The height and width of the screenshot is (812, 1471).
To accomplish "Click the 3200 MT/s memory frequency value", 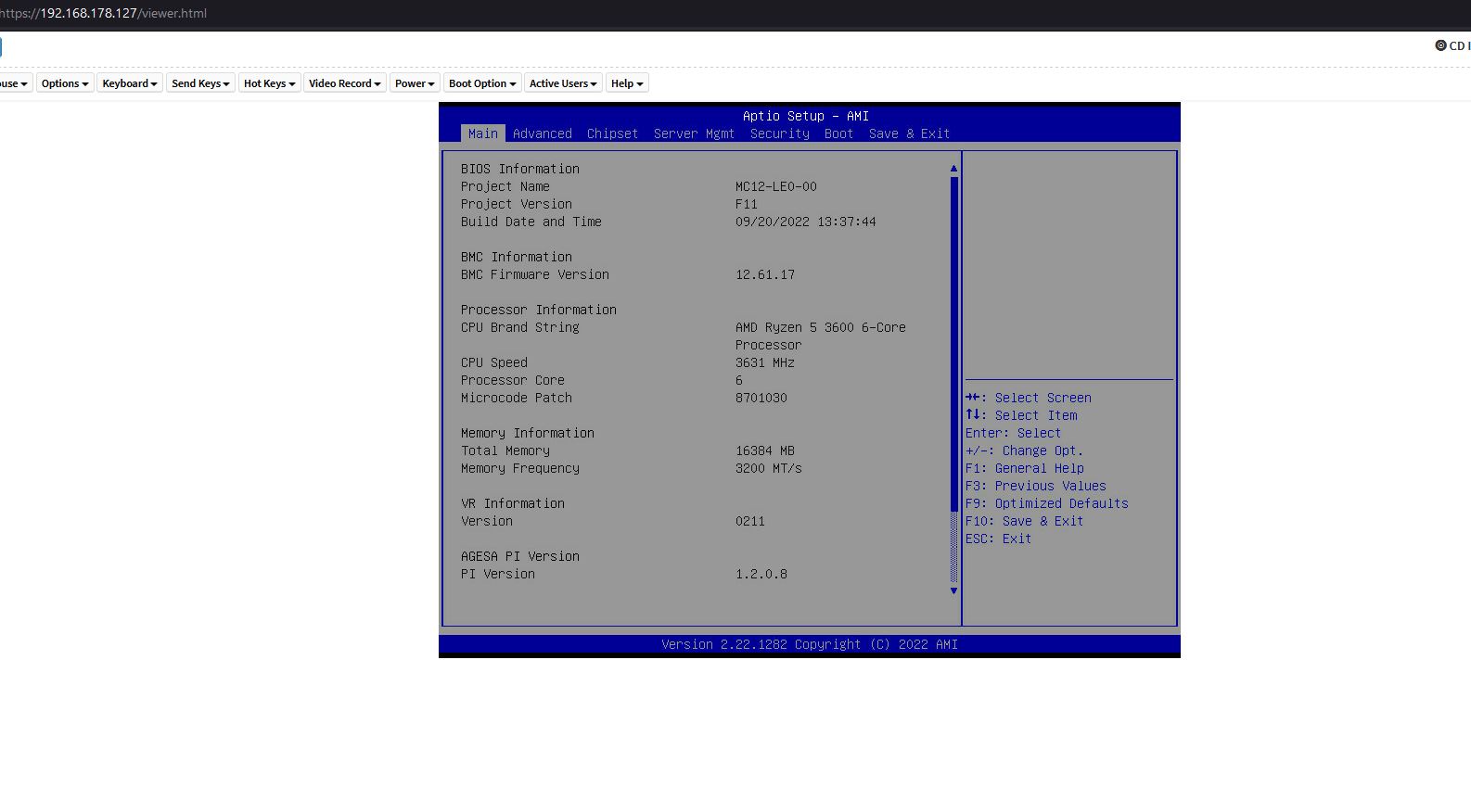I will click(x=769, y=468).
